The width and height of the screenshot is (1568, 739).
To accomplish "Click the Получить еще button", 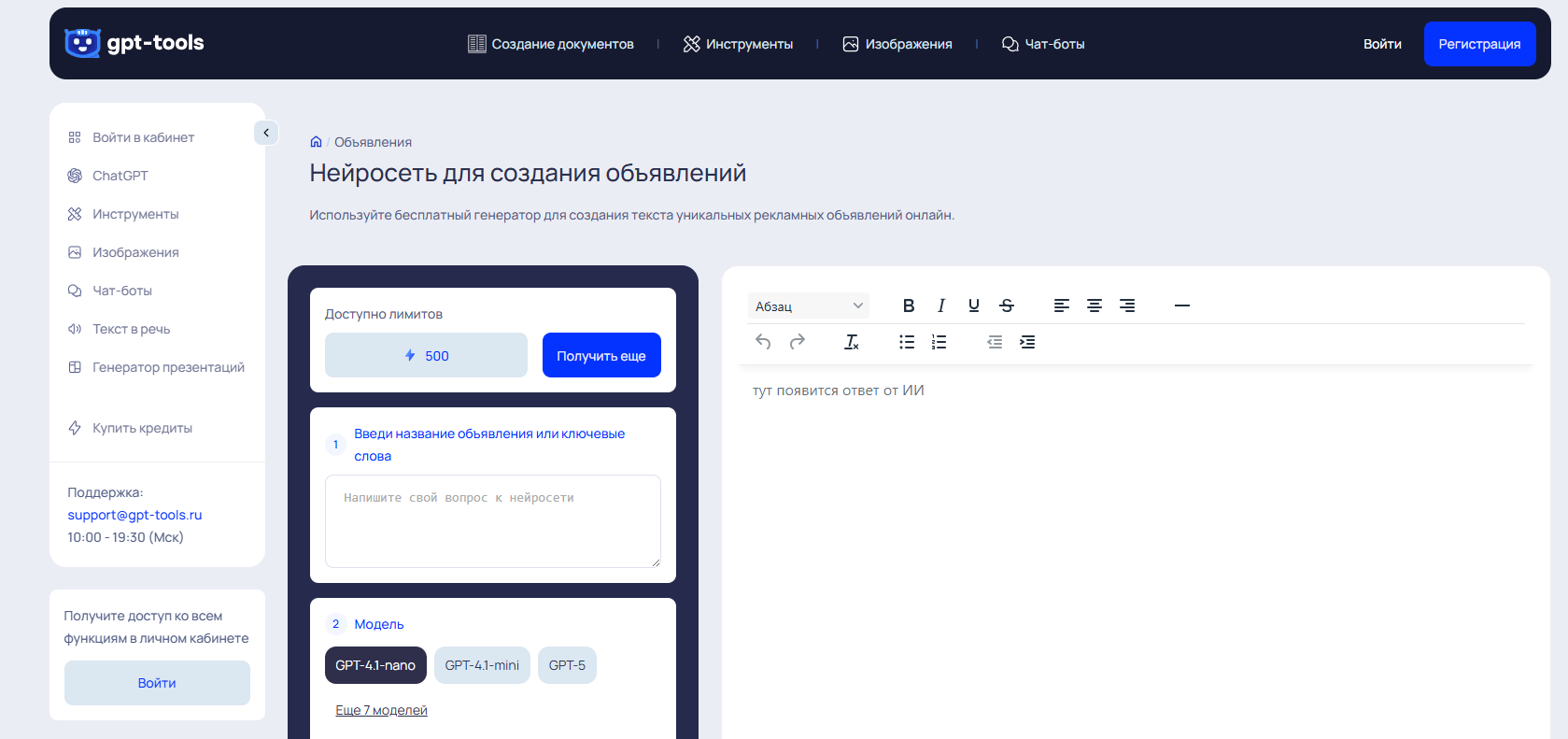I will (601, 355).
